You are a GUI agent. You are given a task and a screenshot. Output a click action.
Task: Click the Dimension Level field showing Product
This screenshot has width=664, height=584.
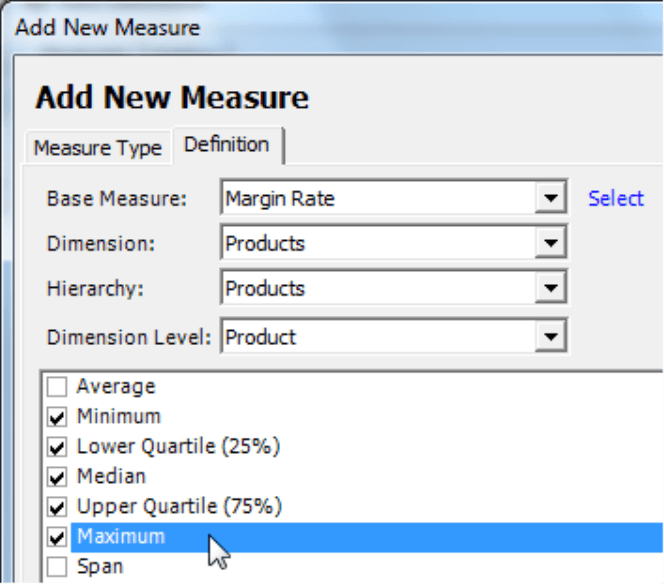click(x=394, y=337)
